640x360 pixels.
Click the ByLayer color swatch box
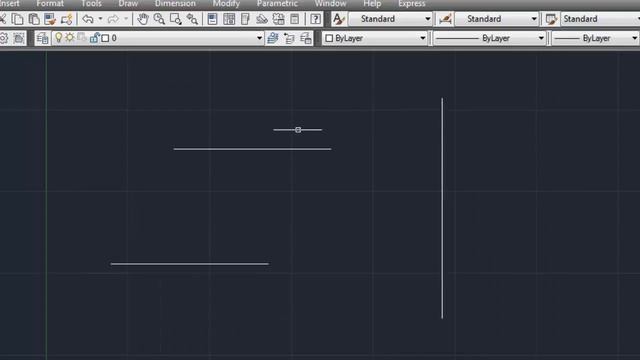tap(329, 38)
